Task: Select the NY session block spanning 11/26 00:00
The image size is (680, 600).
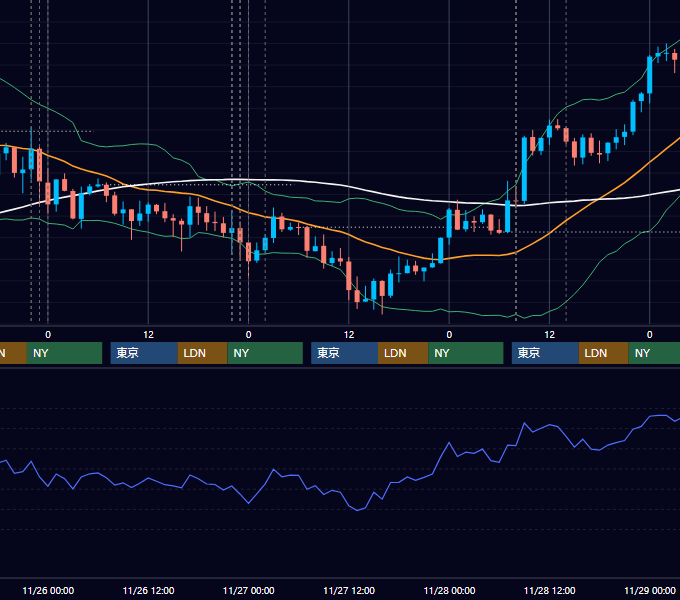Action: click(x=64, y=353)
